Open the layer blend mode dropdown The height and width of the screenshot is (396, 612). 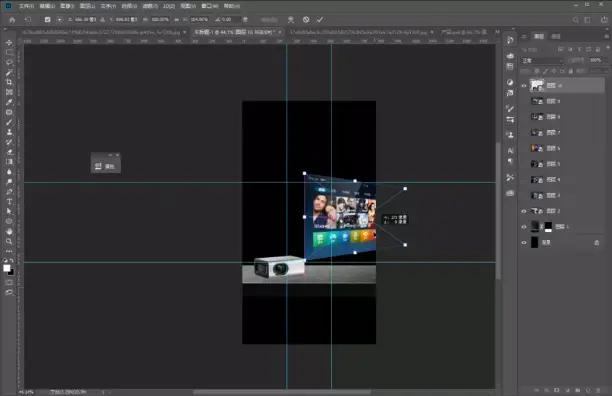543,60
